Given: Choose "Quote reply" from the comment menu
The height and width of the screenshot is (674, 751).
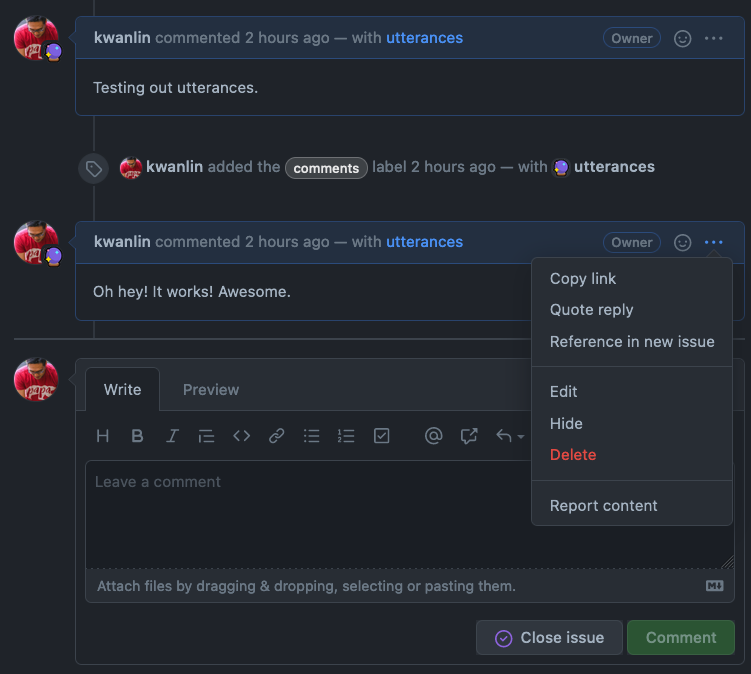Looking at the screenshot, I should pos(591,310).
